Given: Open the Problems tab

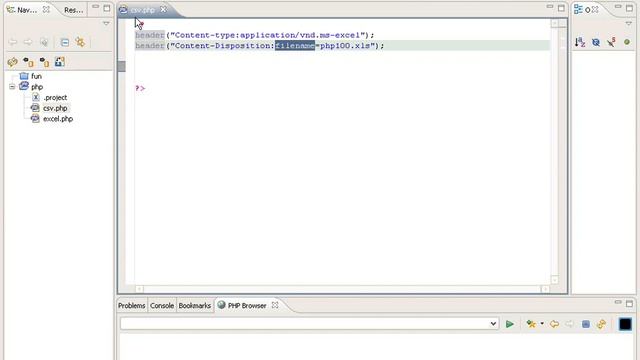Looking at the screenshot, I should click(x=131, y=305).
